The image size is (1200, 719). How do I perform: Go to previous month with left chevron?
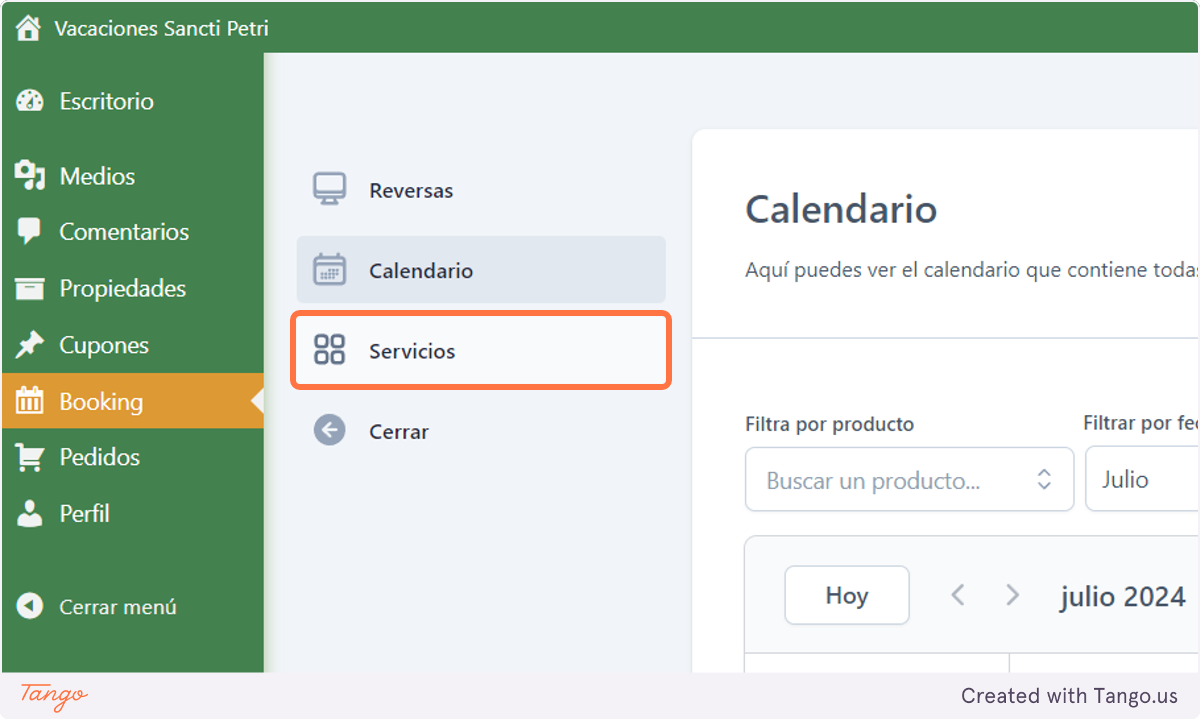tap(957, 595)
